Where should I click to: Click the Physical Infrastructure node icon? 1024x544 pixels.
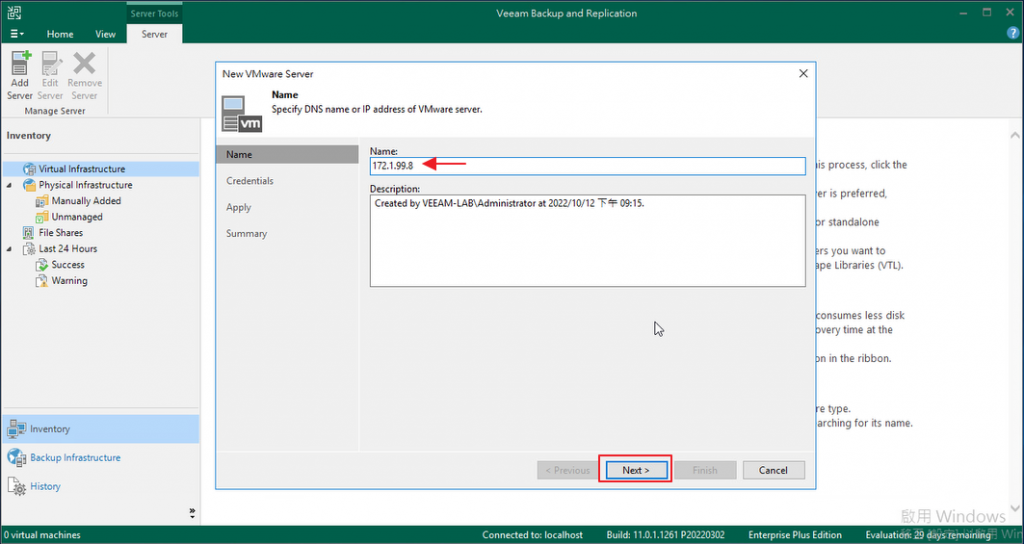[x=29, y=185]
